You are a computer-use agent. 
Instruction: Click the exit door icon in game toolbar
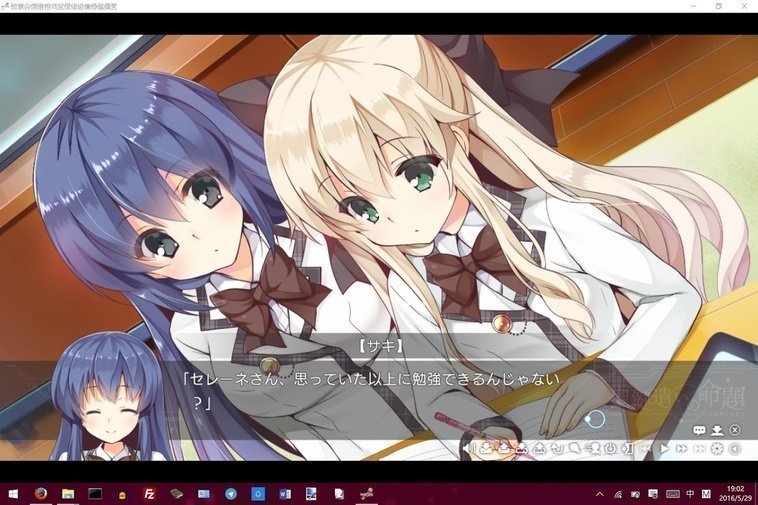tap(627, 448)
